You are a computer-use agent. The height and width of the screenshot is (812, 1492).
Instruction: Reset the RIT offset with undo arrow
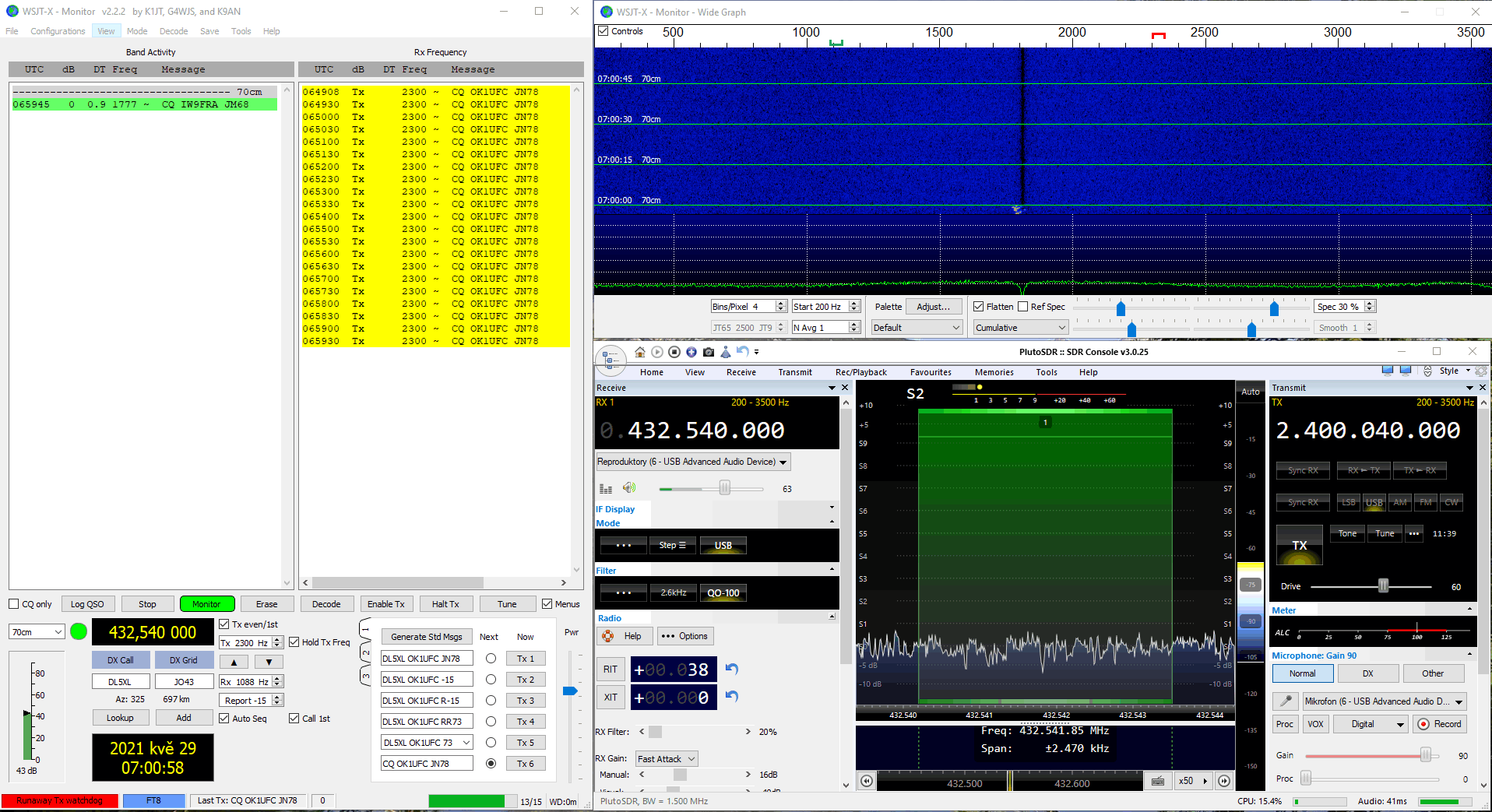point(731,670)
